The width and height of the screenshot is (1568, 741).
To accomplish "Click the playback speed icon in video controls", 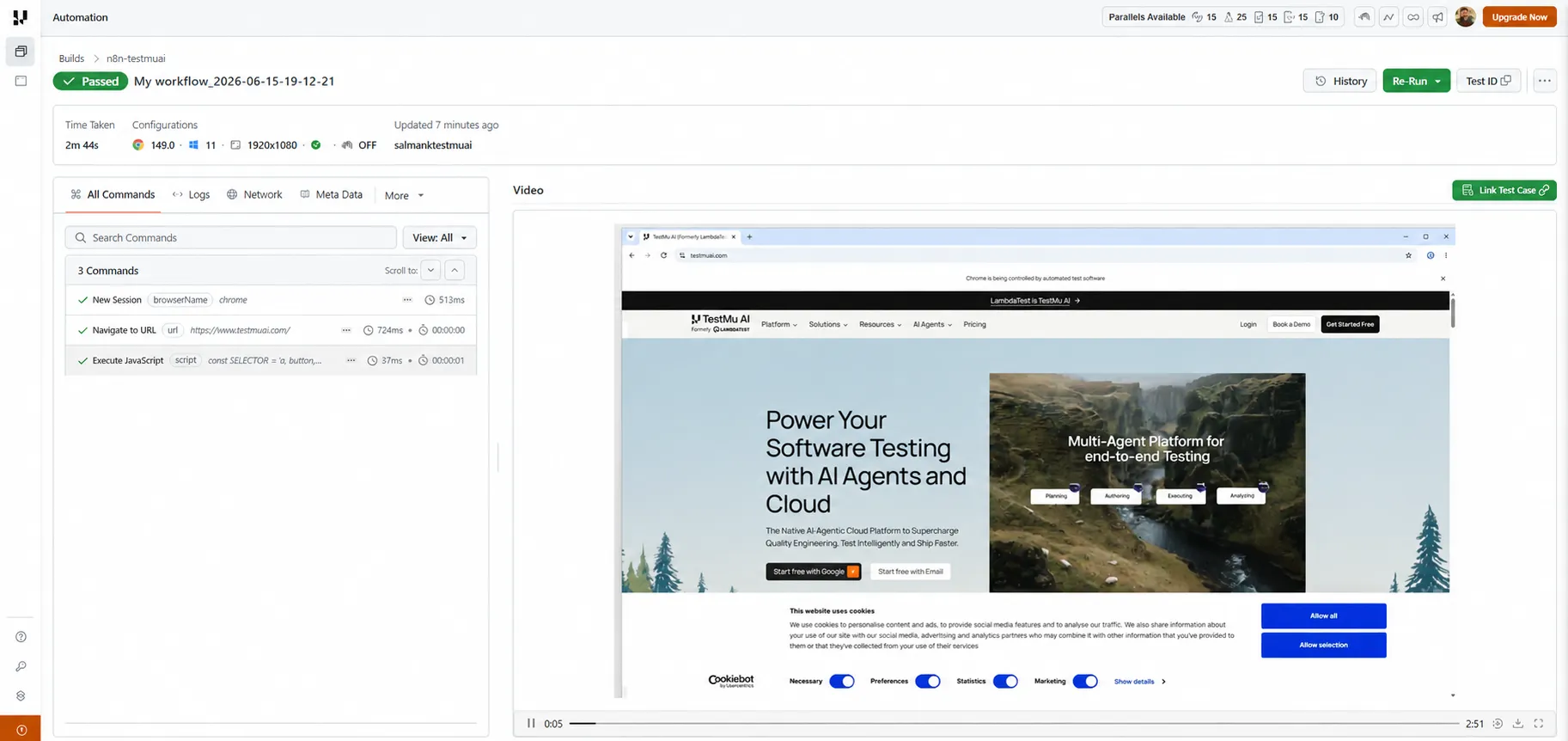I will (1498, 724).
